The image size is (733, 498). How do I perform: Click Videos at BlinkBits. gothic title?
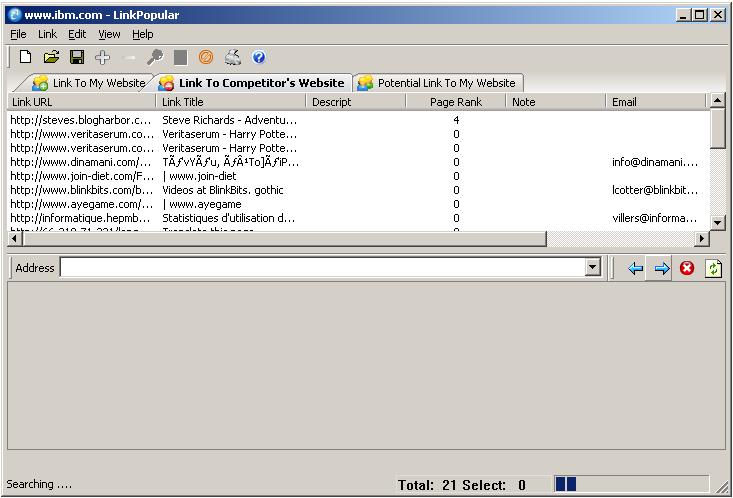click(x=223, y=190)
